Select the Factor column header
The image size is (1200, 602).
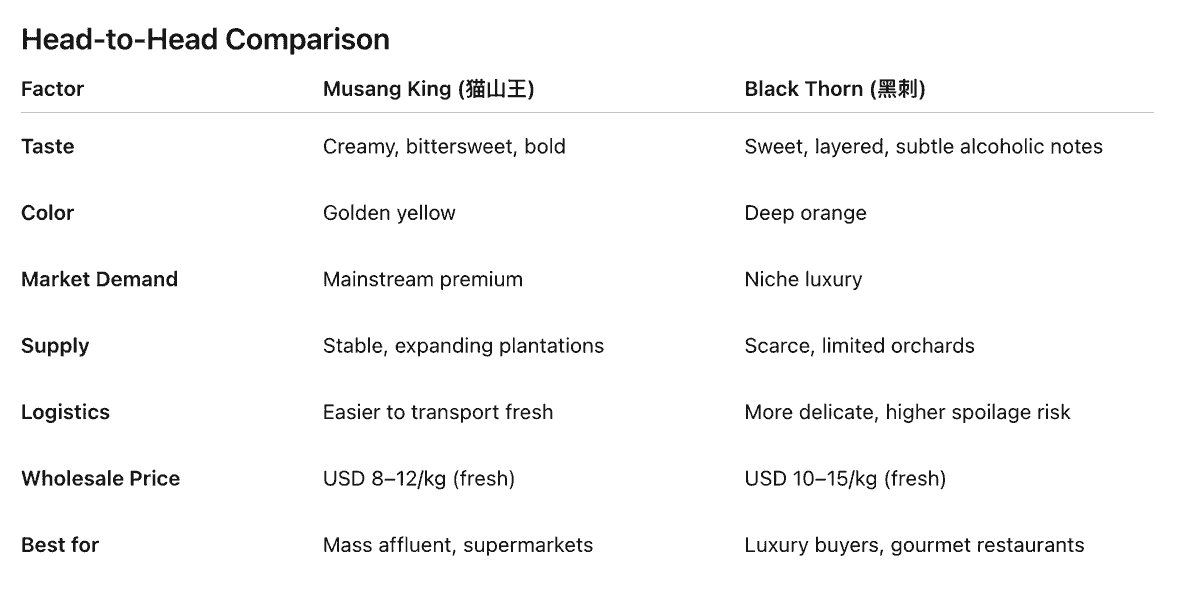click(52, 89)
